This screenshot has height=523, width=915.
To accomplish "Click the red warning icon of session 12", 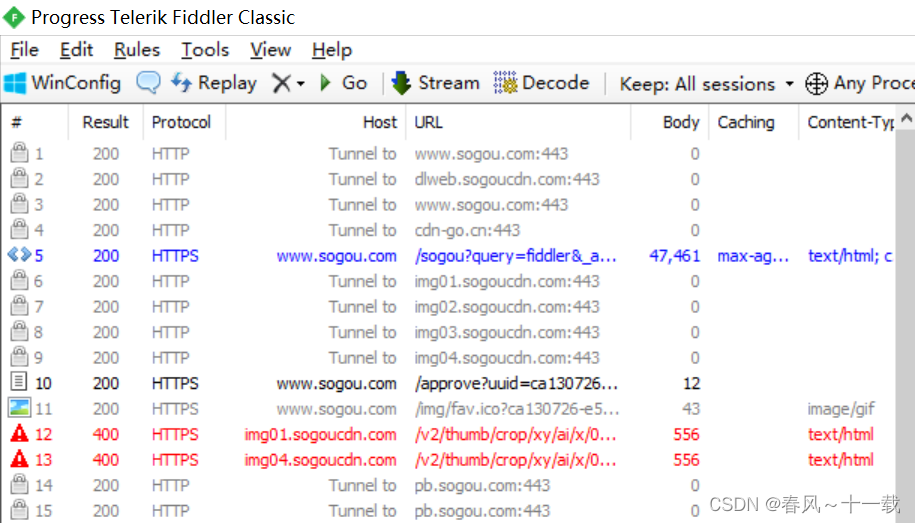I will pyautogui.click(x=19, y=434).
